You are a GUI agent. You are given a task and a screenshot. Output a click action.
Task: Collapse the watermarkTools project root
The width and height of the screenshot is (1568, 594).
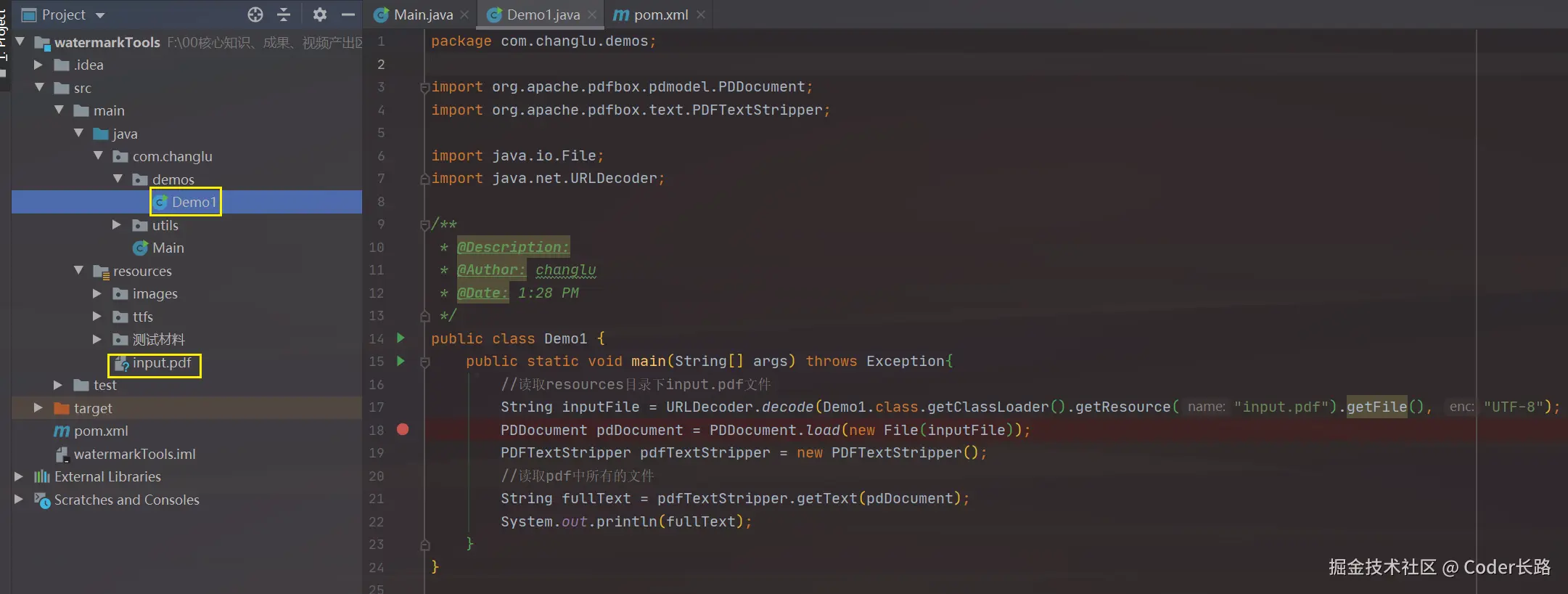20,42
